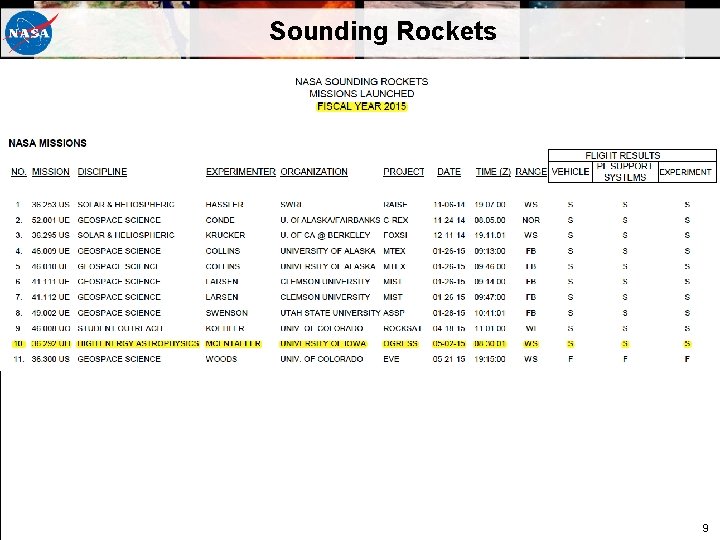Select the 'NASA SOUNDING ROCKETS' subtitle line
This screenshot has width=720, height=540.
[x=362, y=82]
